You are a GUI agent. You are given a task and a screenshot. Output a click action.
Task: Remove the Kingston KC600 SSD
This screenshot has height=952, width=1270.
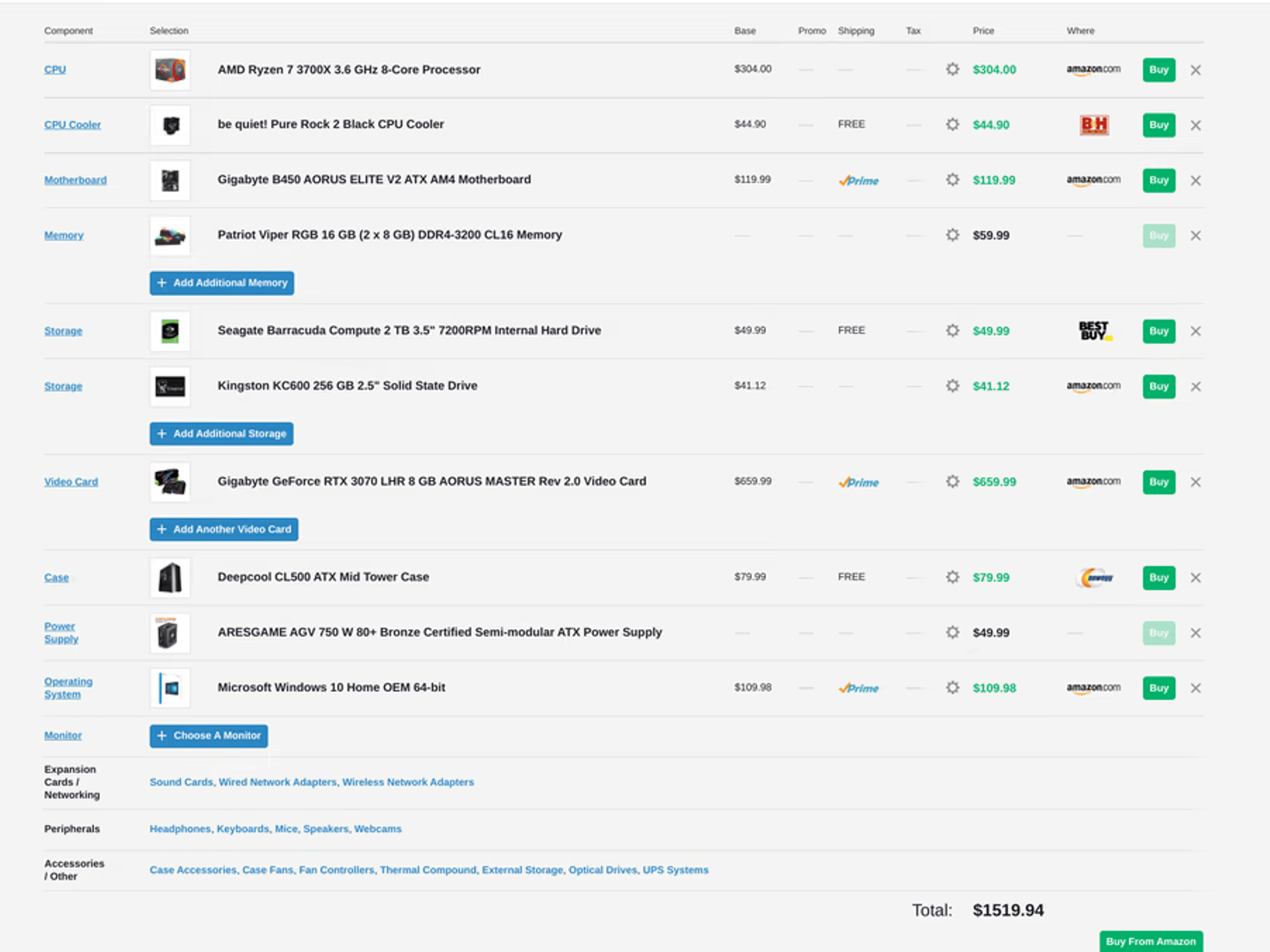point(1196,387)
